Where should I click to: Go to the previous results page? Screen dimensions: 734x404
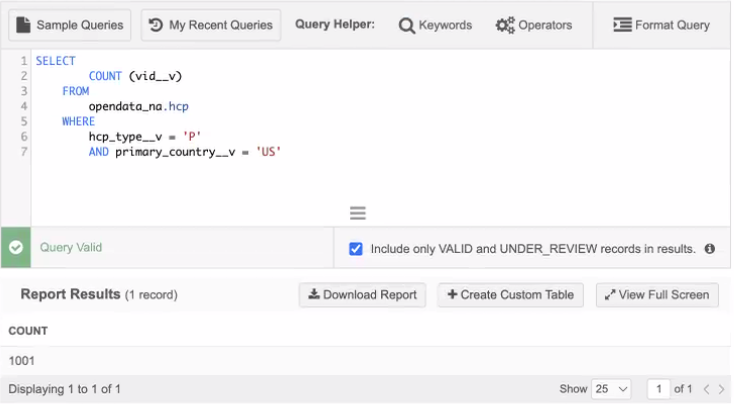point(705,389)
